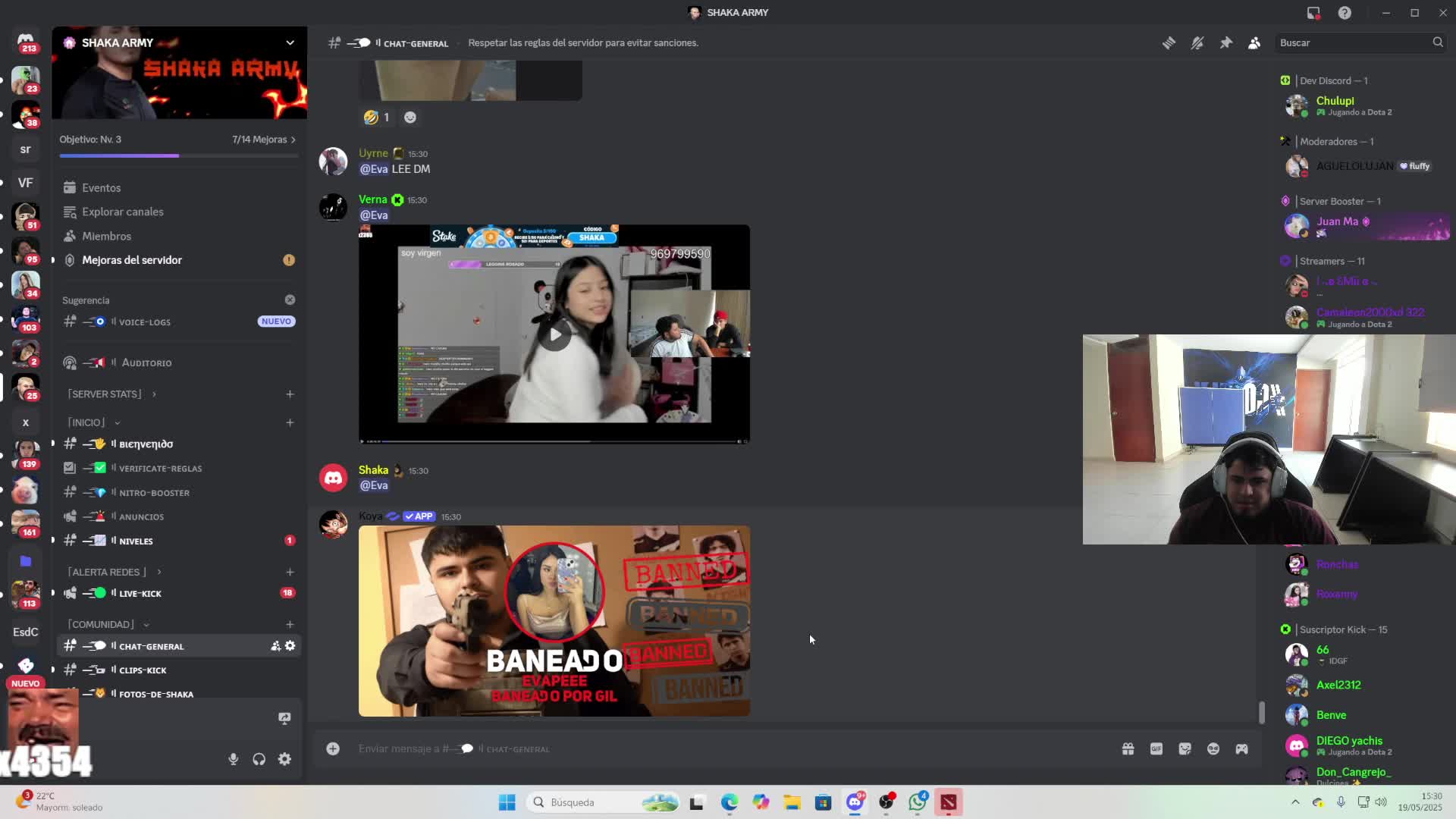Edit chat-general channel settings gear
The height and width of the screenshot is (819, 1456).
[x=290, y=646]
